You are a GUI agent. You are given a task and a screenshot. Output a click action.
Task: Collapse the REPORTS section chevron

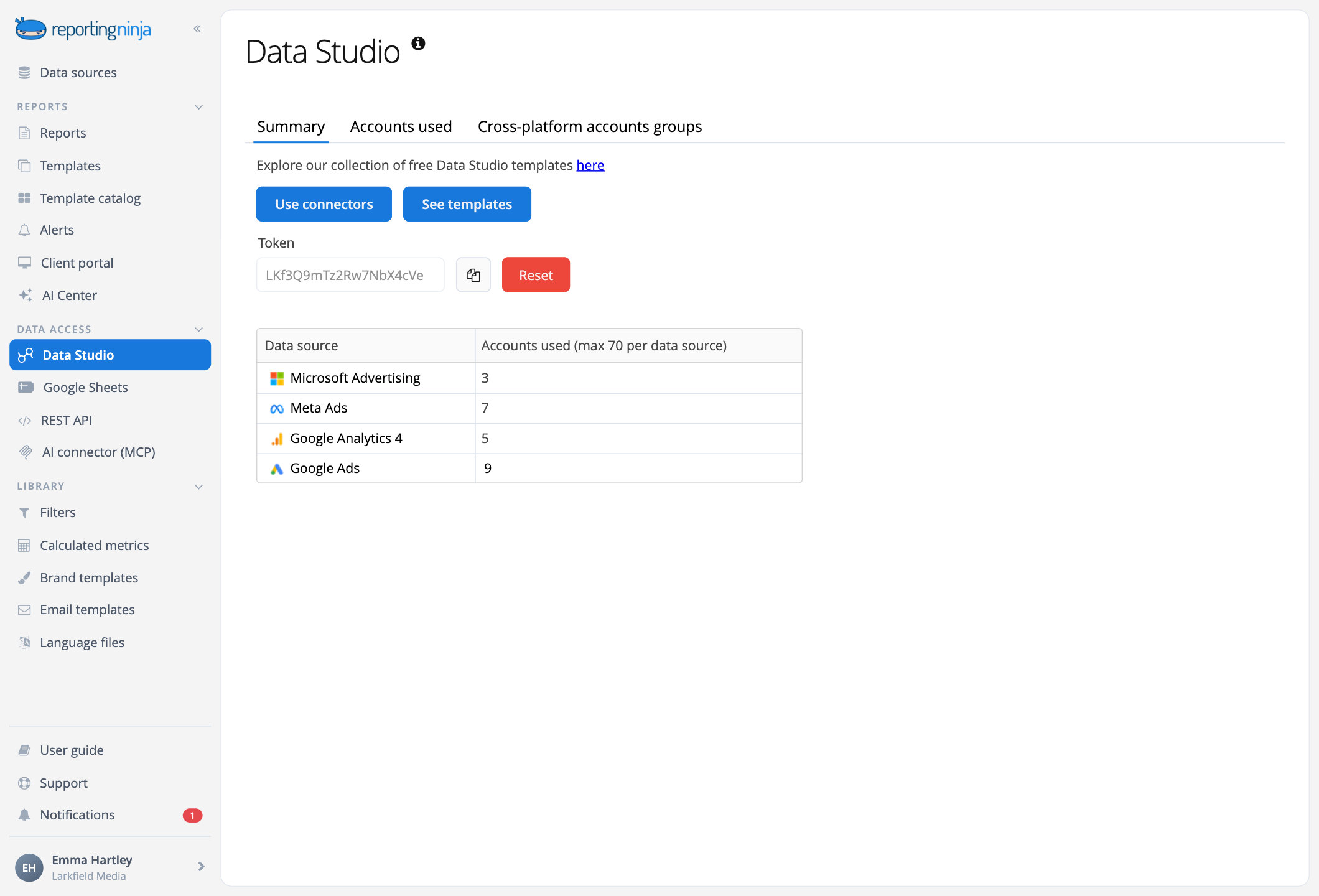pyautogui.click(x=199, y=107)
